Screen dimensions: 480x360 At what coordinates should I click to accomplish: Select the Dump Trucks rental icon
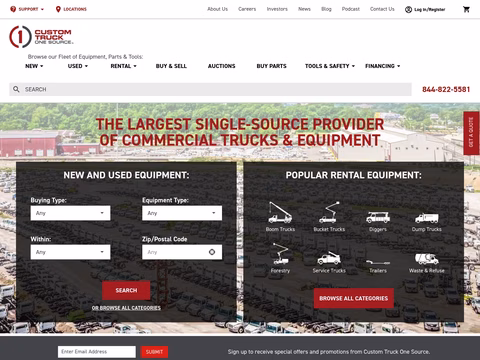tap(427, 218)
